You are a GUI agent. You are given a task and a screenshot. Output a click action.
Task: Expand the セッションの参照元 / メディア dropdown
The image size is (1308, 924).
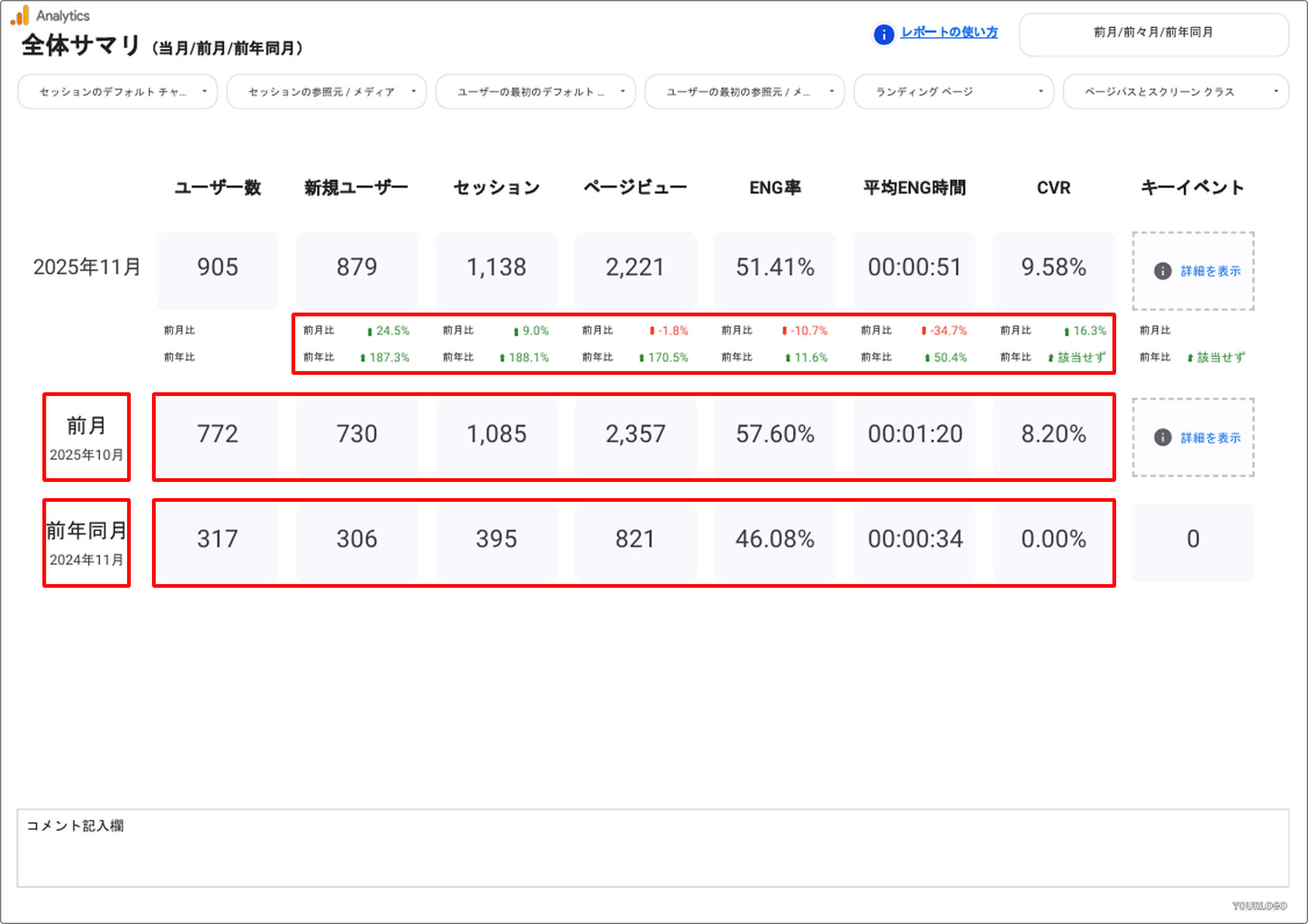[326, 92]
